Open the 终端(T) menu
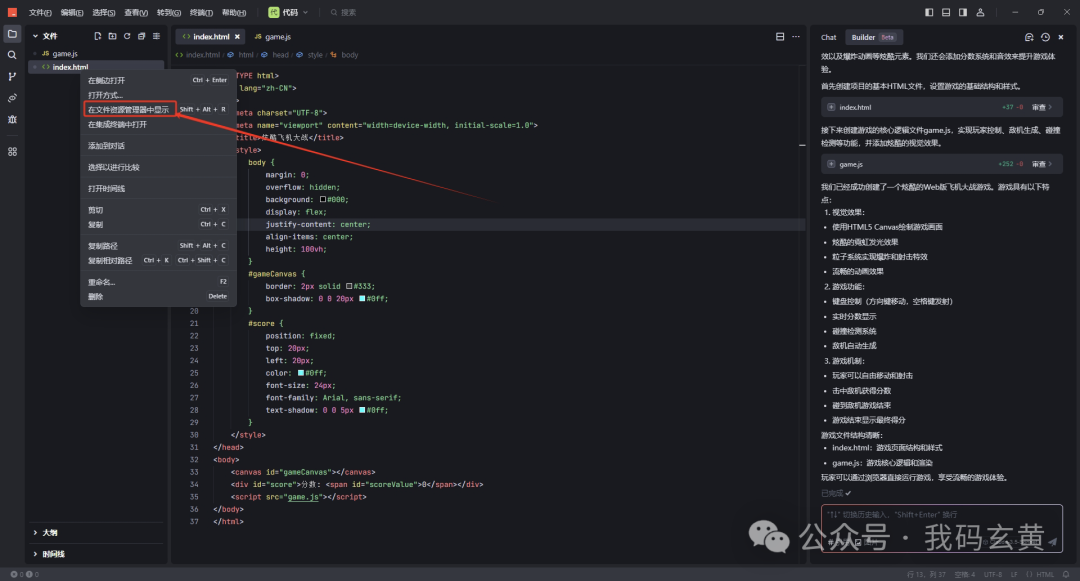Image resolution: width=1080 pixels, height=581 pixels. click(201, 12)
